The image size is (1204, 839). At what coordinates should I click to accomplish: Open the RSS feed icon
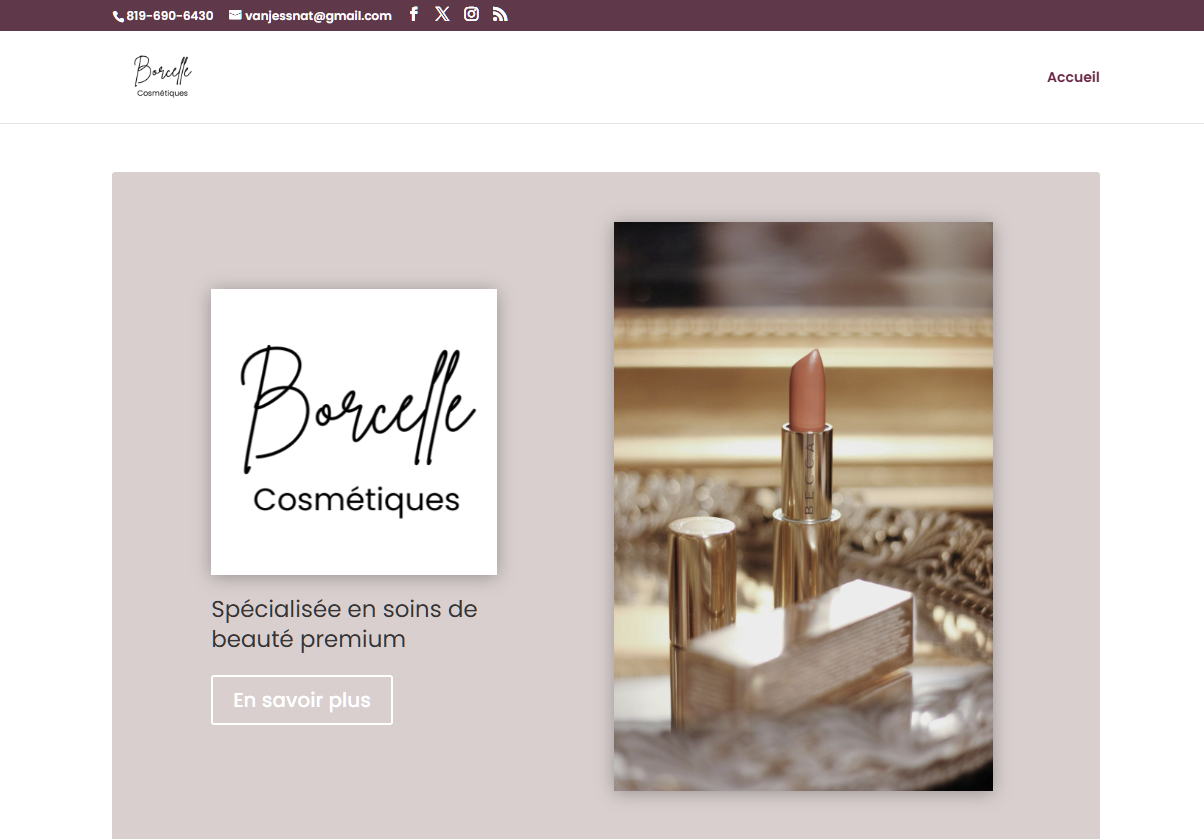500,15
